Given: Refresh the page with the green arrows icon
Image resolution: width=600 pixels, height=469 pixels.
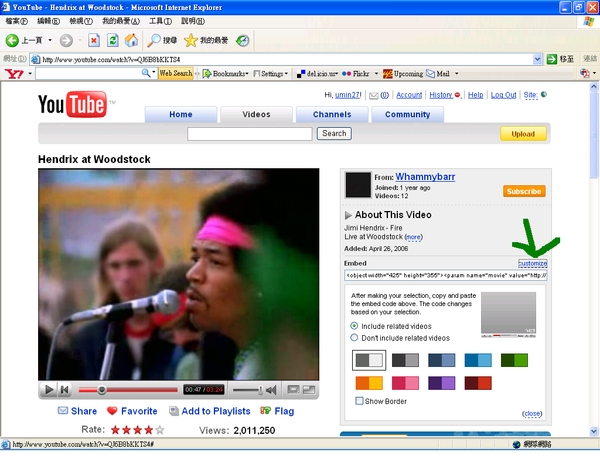Looking at the screenshot, I should (x=112, y=40).
